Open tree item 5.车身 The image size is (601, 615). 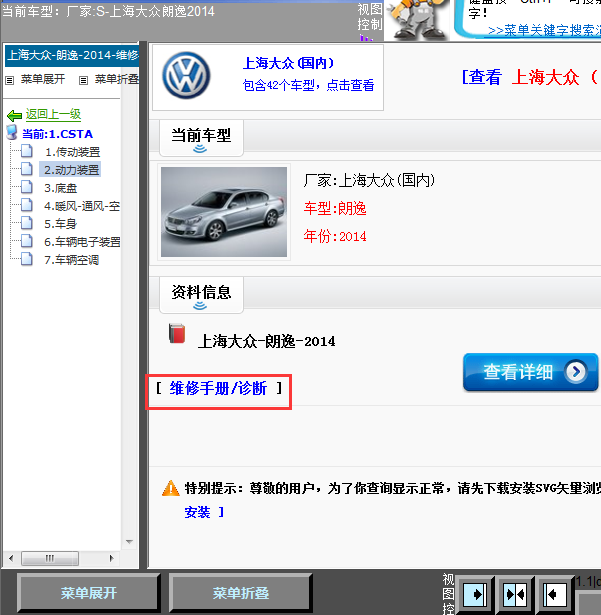pyautogui.click(x=60, y=224)
